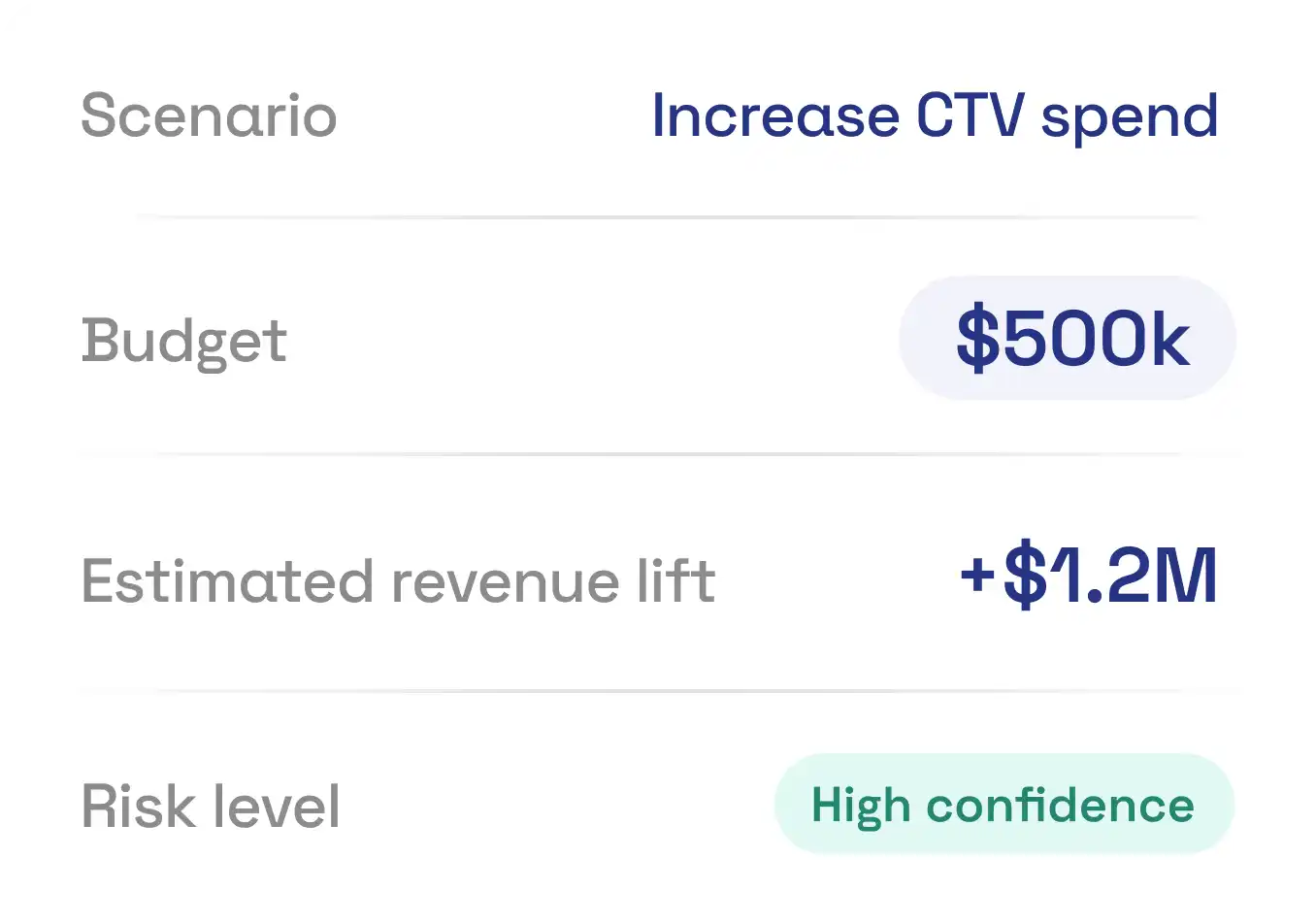Open the High confidence badge
The width and height of the screenshot is (1316, 924).
[x=1003, y=804]
